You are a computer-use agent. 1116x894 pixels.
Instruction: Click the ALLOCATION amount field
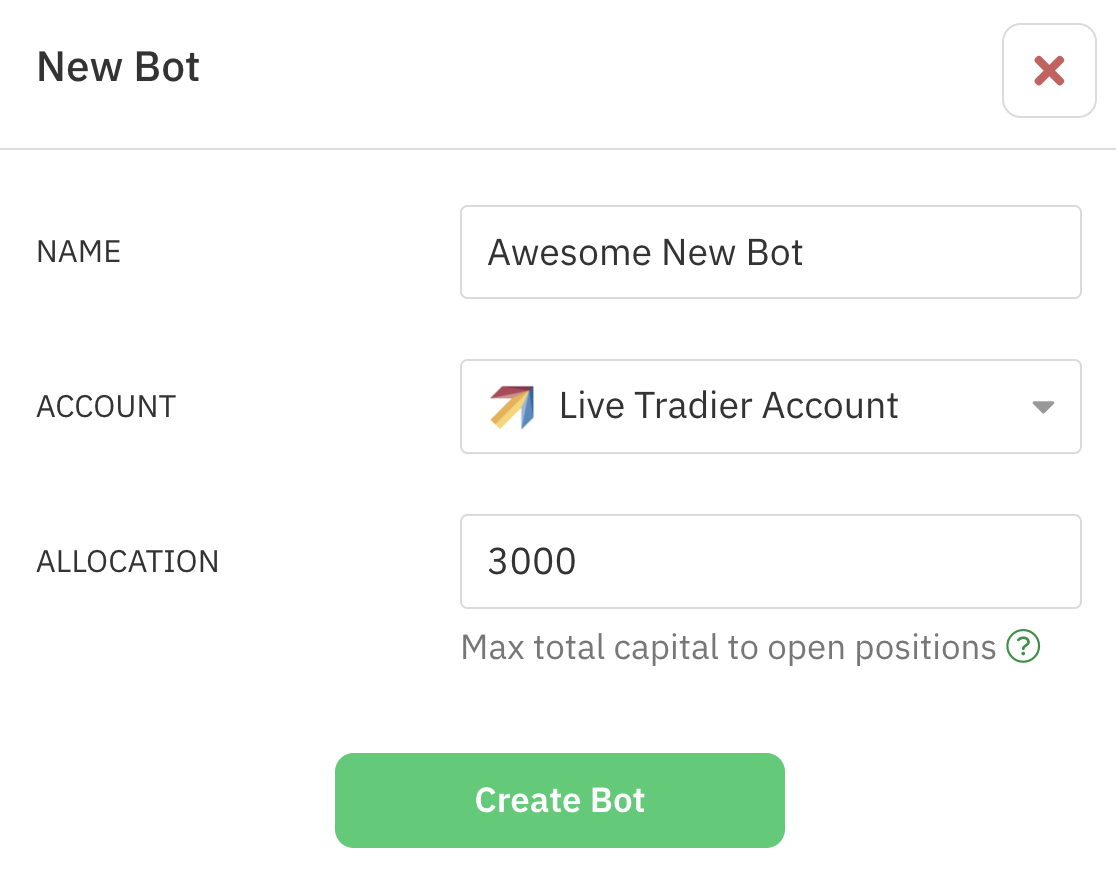770,561
